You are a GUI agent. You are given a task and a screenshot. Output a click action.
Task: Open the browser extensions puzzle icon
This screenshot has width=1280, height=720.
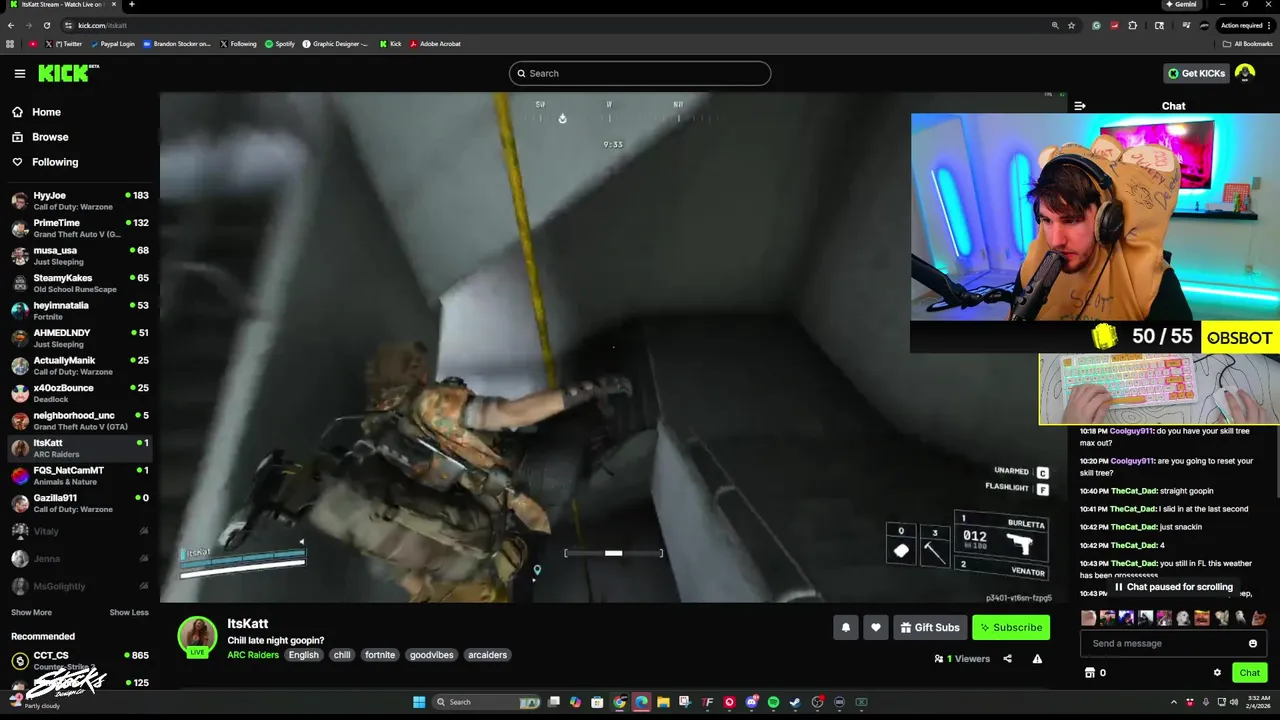pyautogui.click(x=1132, y=25)
